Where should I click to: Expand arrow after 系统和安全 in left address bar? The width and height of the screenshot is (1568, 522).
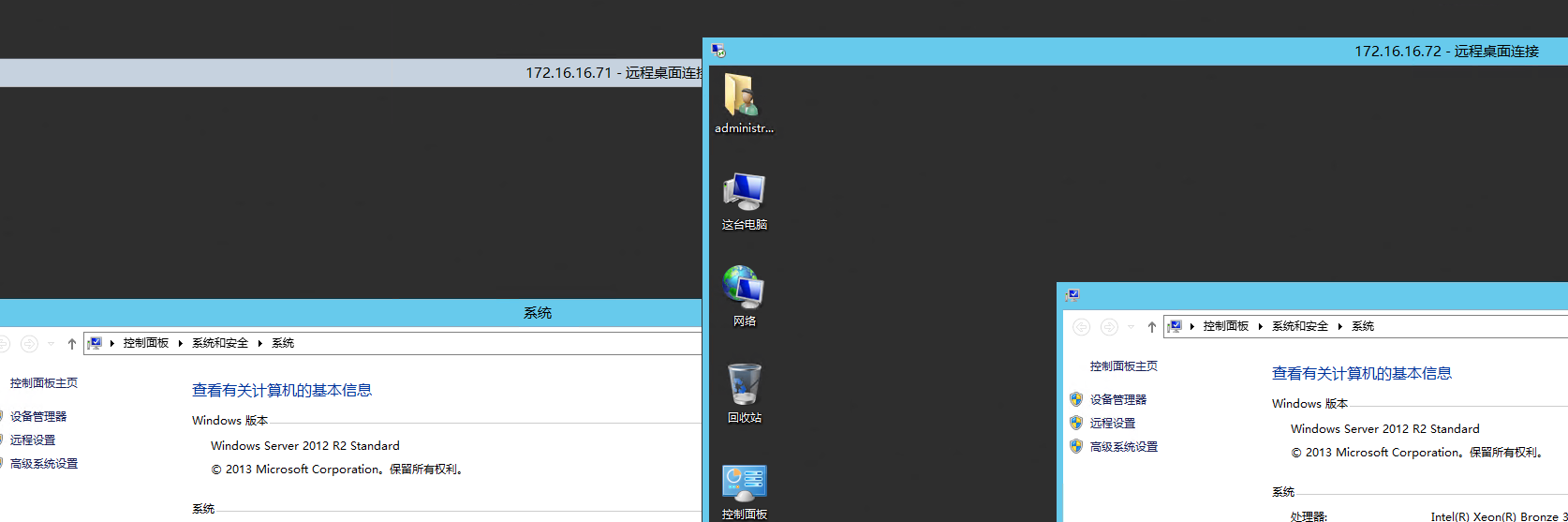tap(260, 343)
